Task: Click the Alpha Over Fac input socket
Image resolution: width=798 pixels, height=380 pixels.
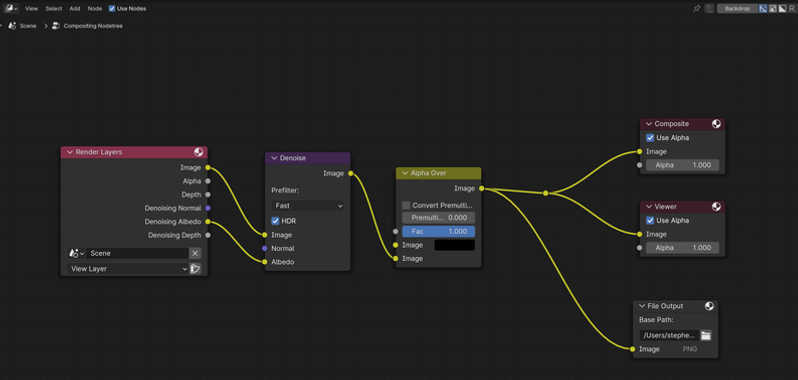Action: [x=396, y=231]
